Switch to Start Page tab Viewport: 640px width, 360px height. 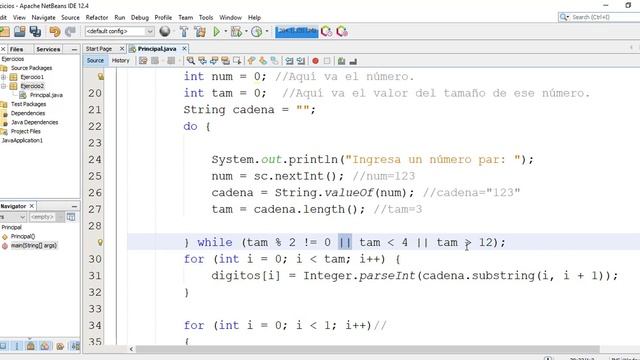tap(99, 49)
